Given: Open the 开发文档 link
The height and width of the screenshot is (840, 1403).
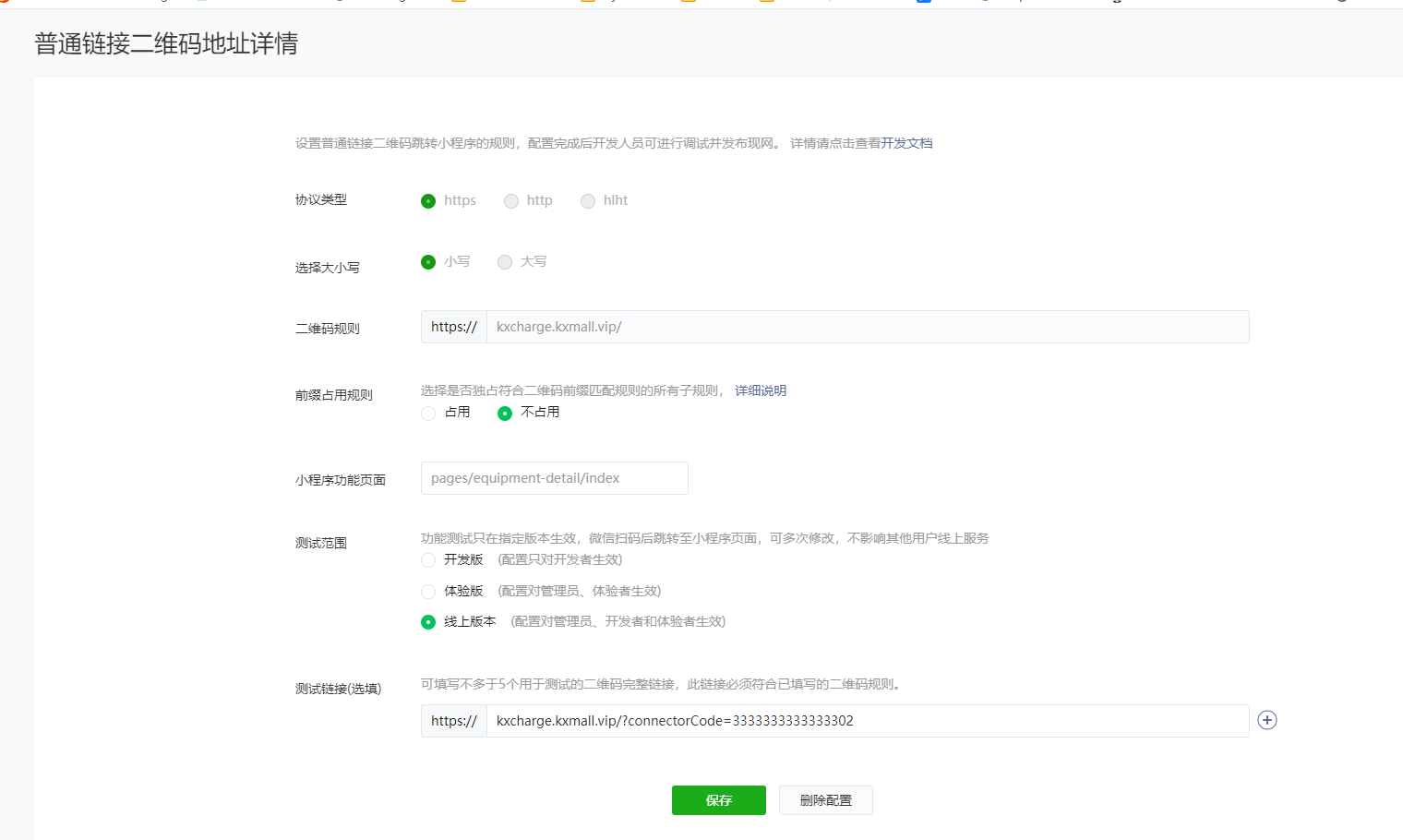Looking at the screenshot, I should tap(906, 143).
